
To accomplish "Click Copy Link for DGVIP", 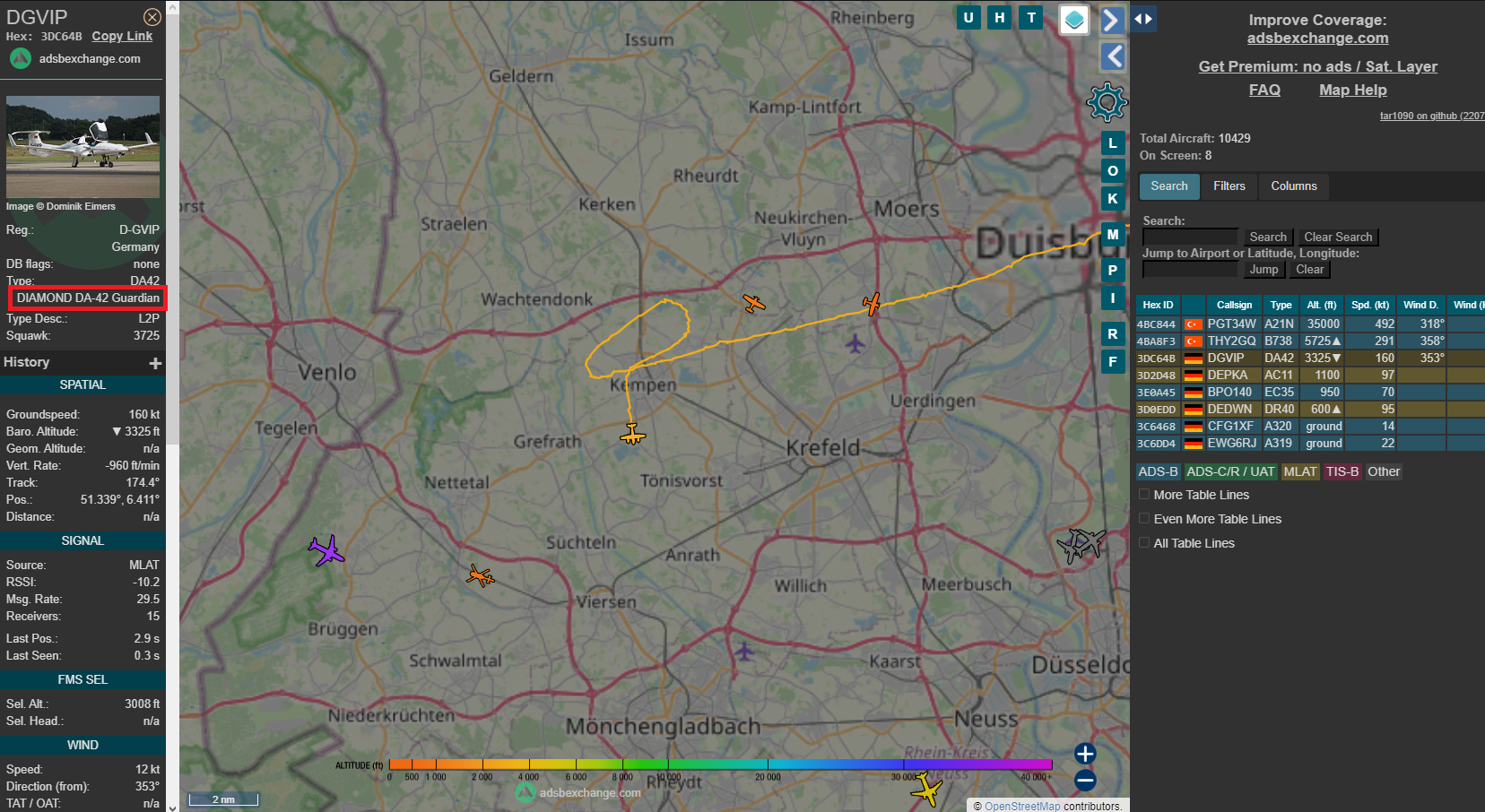I will coord(122,36).
